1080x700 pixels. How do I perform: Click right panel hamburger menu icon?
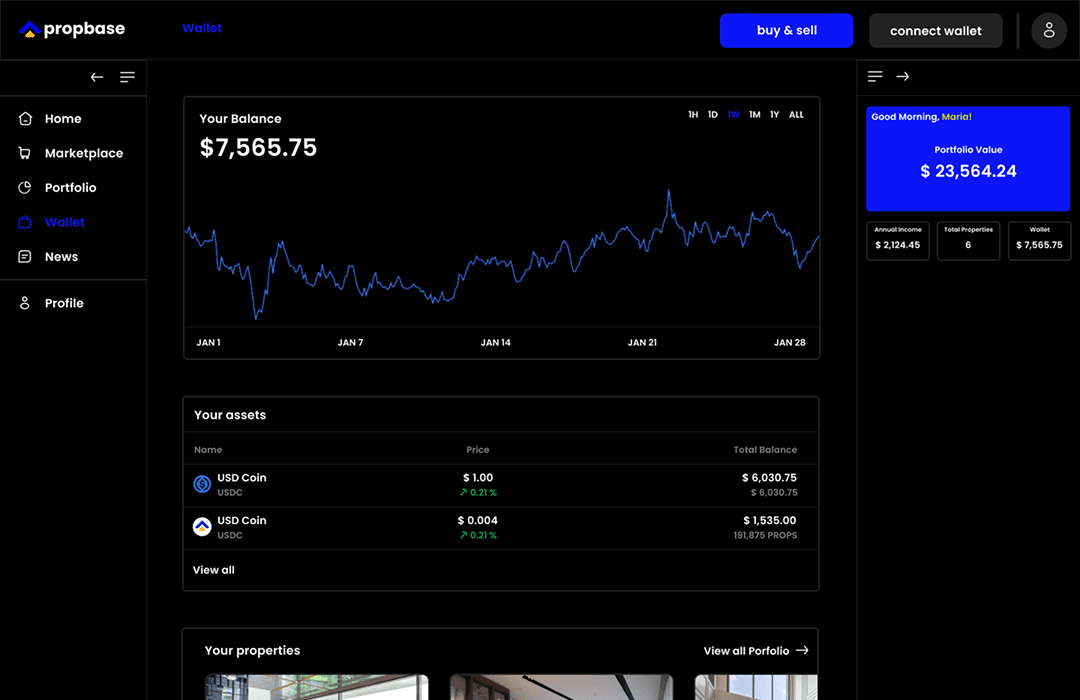(x=875, y=77)
